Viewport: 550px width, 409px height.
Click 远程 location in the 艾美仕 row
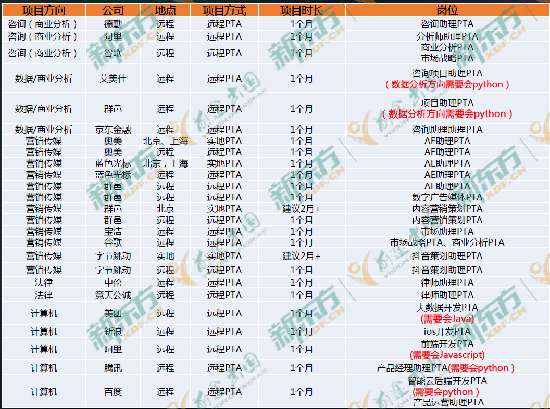coord(165,79)
